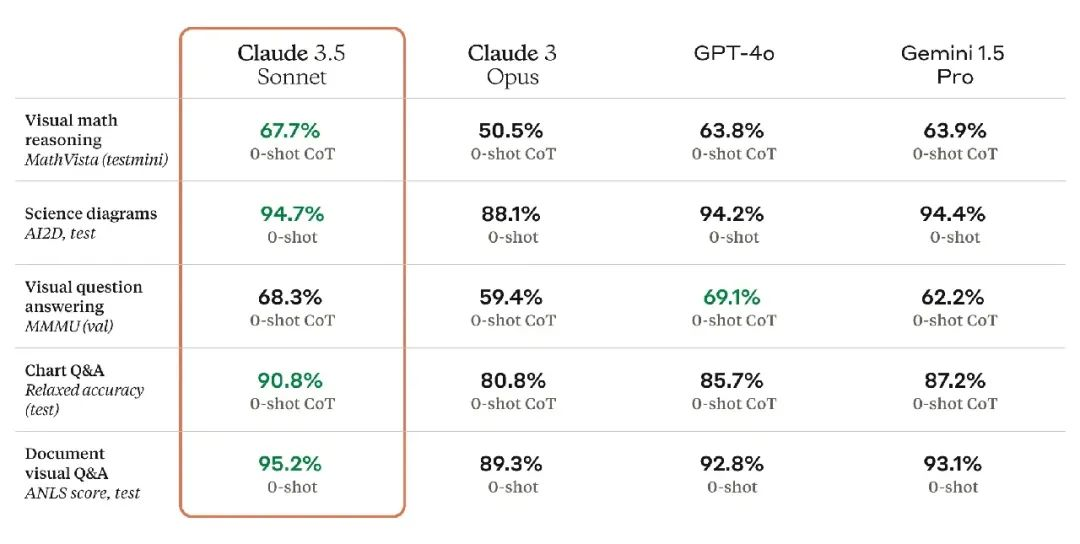
Task: Click the 68.3% MMMU score
Action: pyautogui.click(x=292, y=297)
